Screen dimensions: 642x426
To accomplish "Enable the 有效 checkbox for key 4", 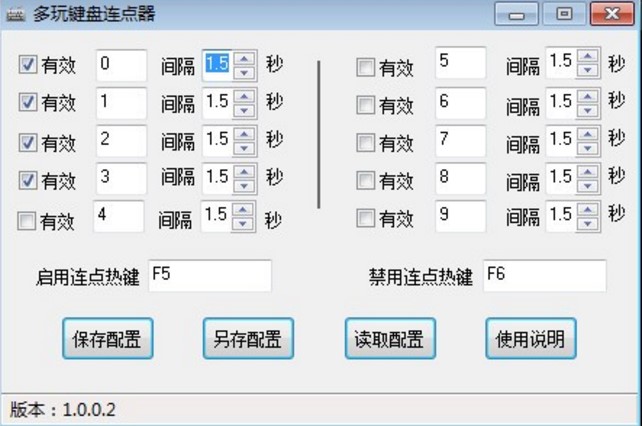I will [x=26, y=221].
